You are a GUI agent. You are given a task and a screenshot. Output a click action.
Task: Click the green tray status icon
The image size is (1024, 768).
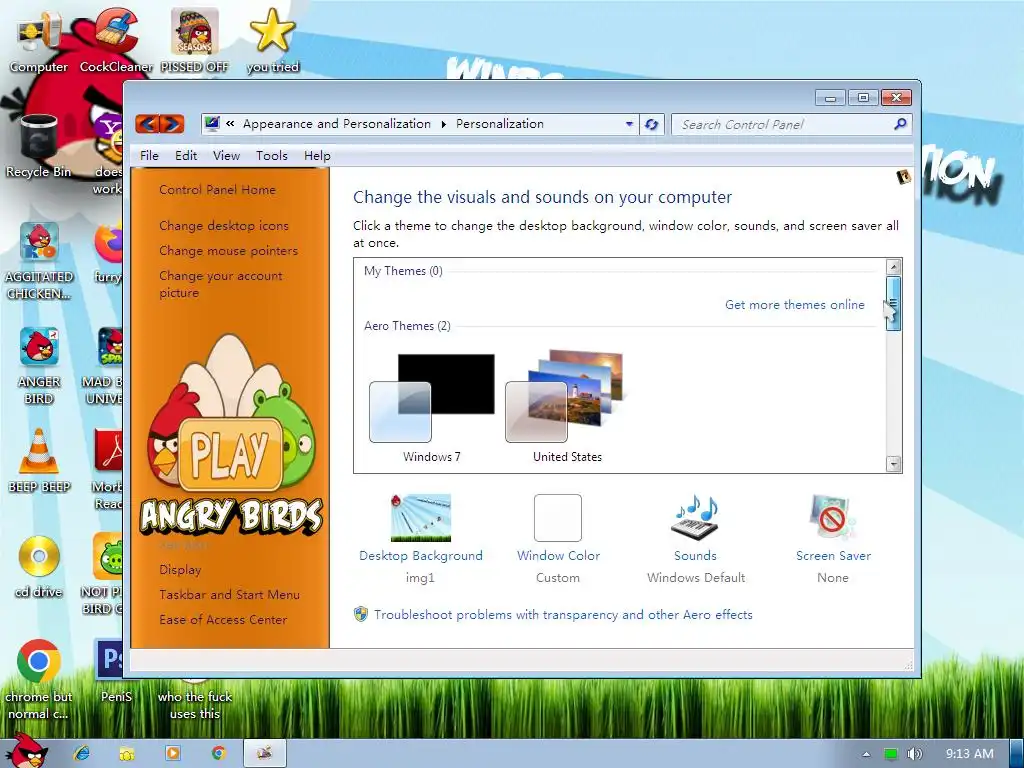pyautogui.click(x=890, y=754)
